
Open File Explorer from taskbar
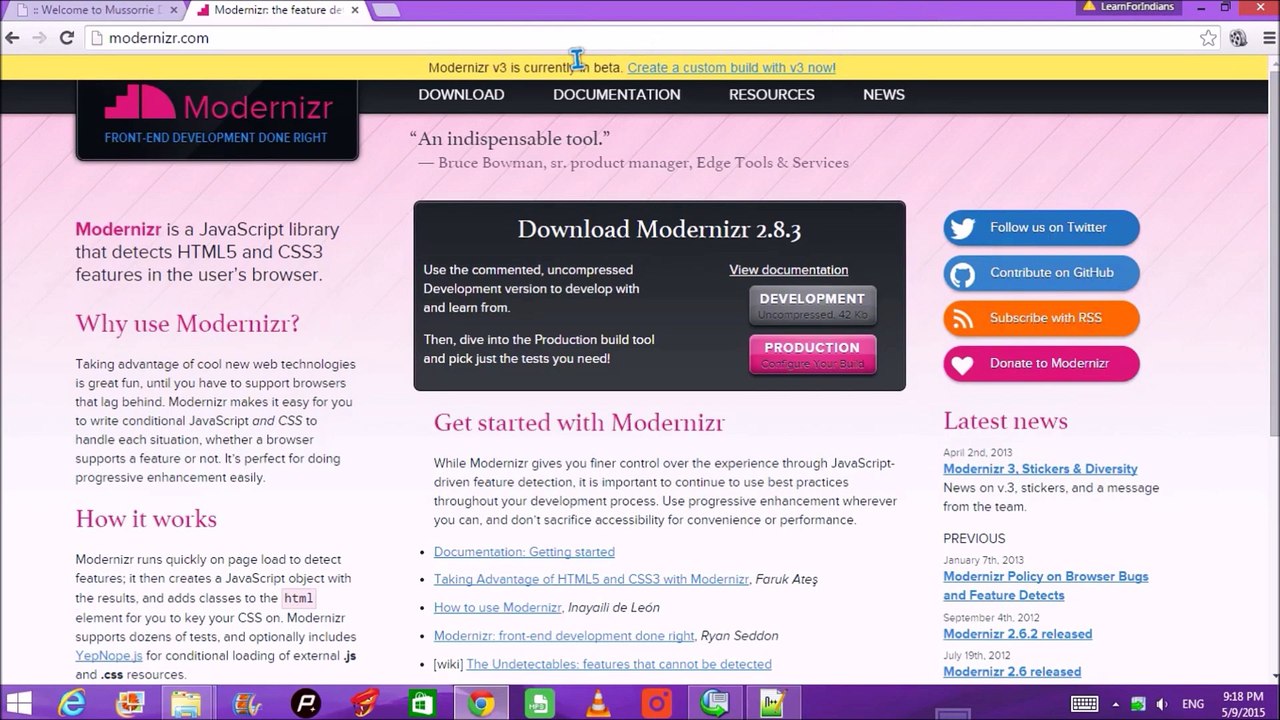(186, 704)
